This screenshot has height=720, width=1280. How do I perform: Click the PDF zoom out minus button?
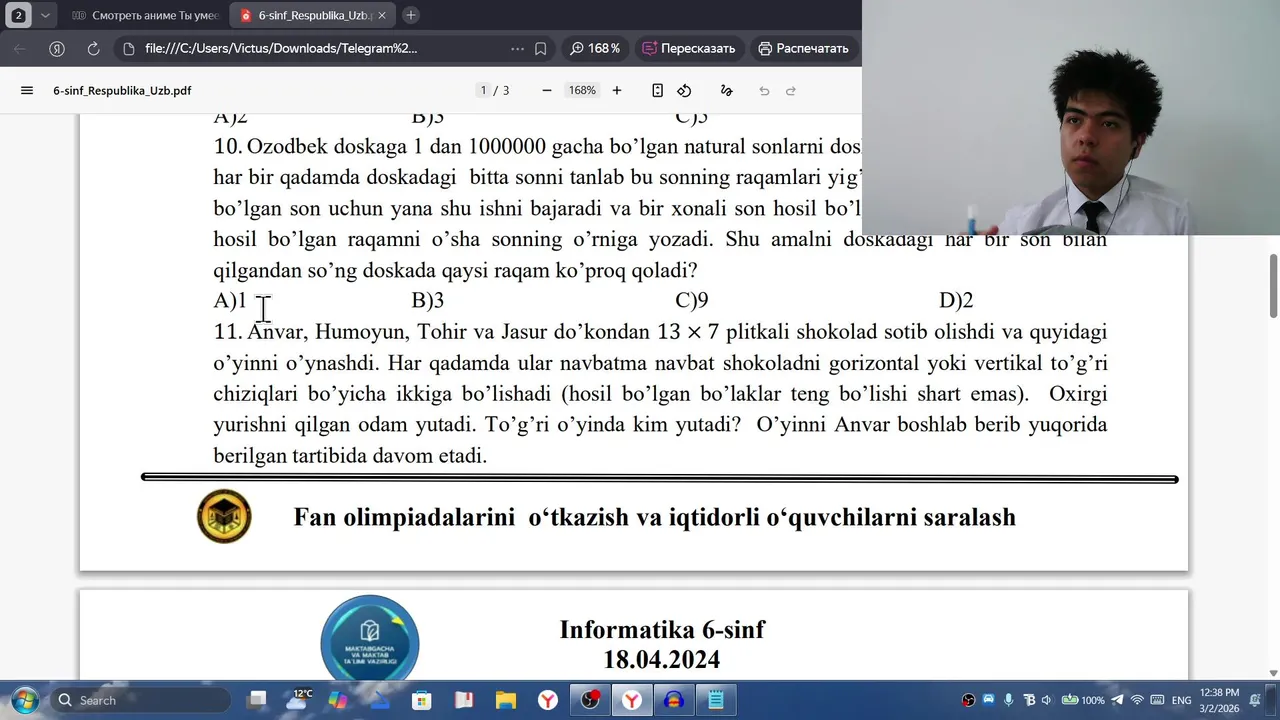(547, 90)
